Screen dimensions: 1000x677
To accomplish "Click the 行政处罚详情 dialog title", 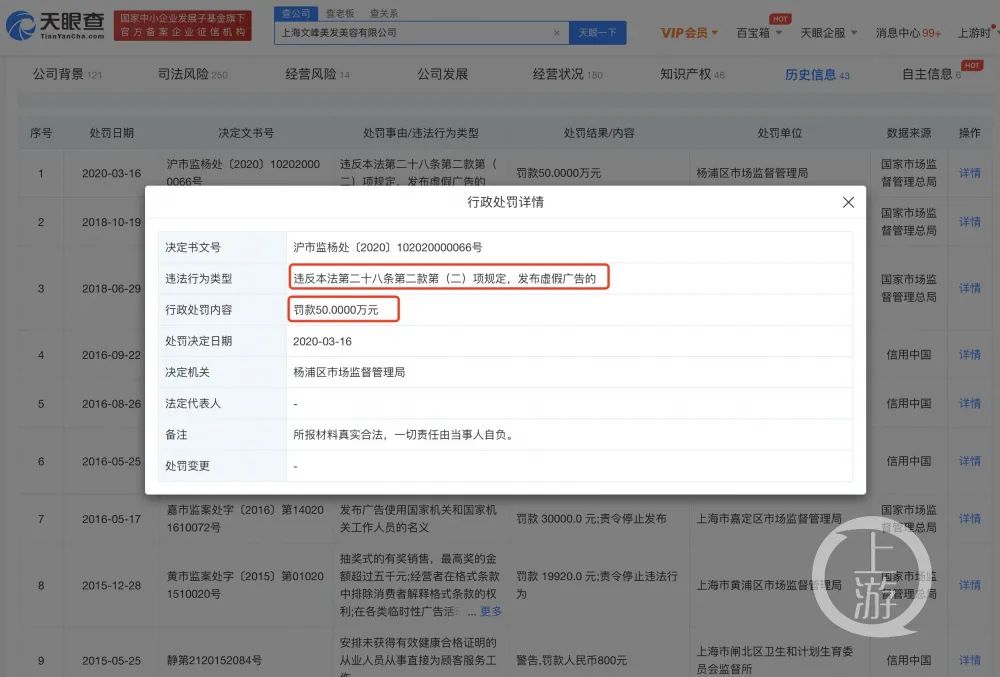I will coord(505,202).
